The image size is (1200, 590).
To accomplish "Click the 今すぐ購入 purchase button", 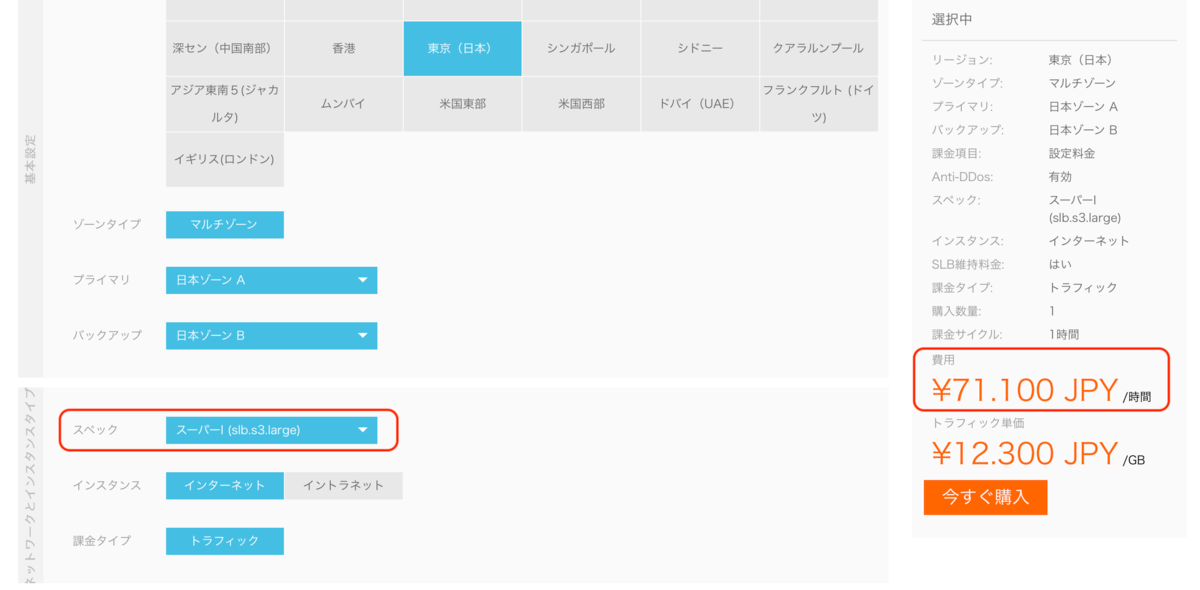I will (985, 497).
